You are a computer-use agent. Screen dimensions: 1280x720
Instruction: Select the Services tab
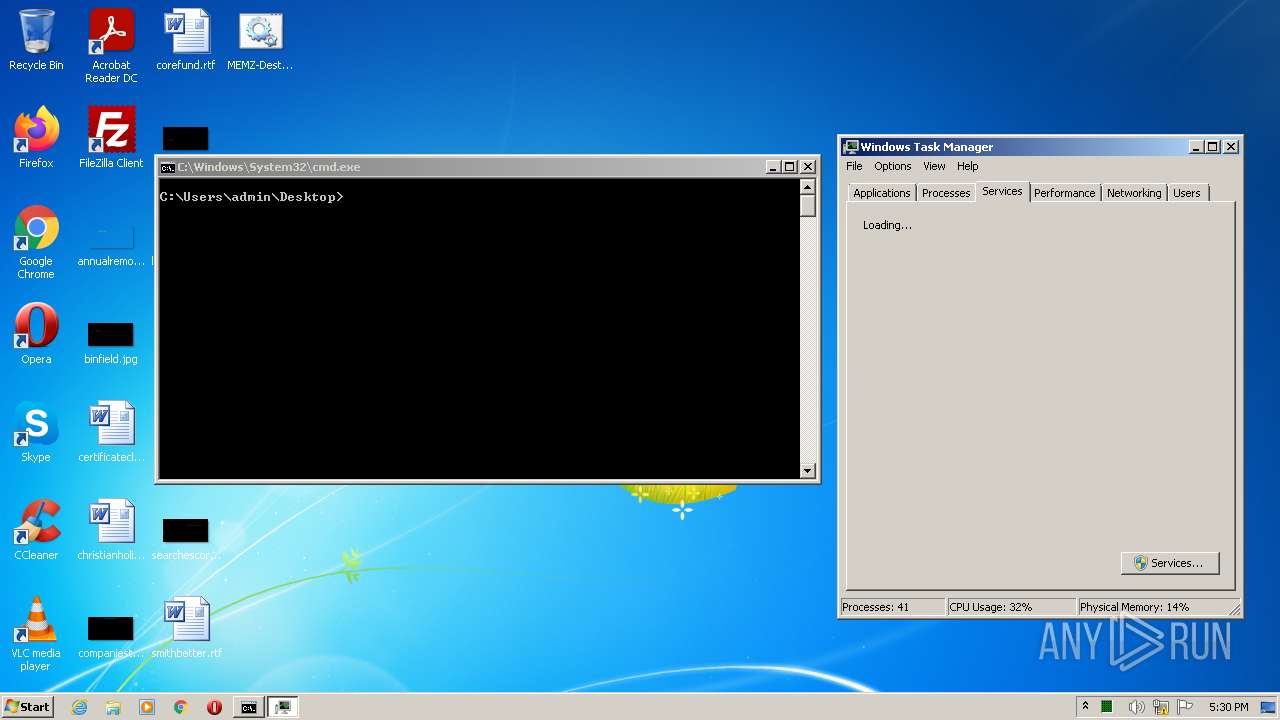[x=1002, y=191]
